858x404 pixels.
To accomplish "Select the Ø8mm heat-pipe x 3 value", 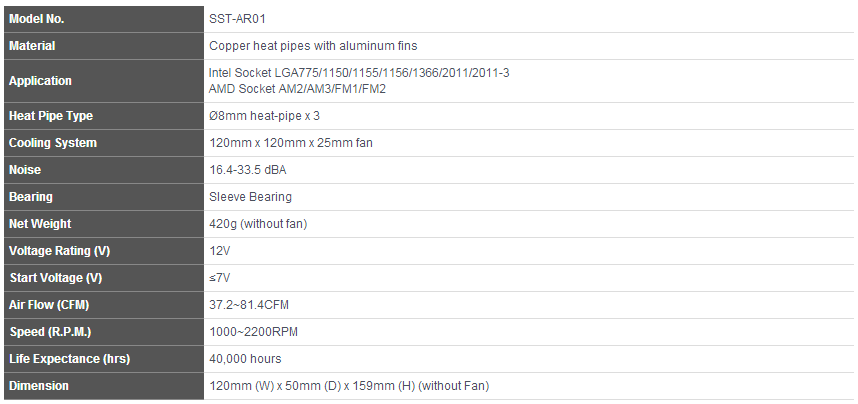I will pos(264,116).
